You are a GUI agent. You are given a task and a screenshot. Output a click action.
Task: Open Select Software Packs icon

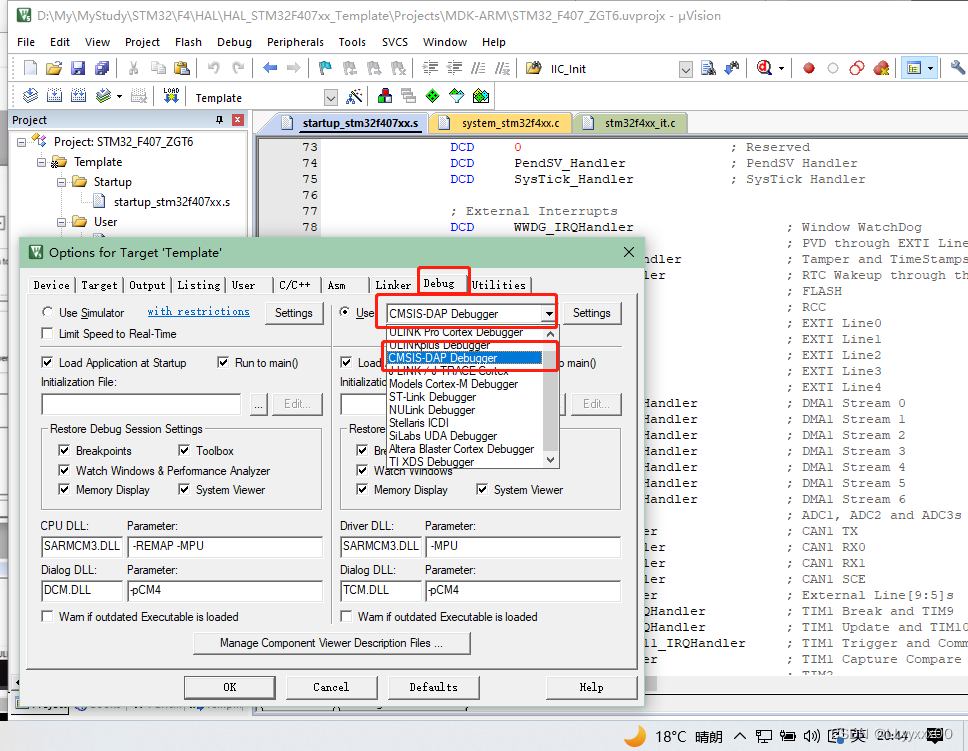click(x=457, y=96)
